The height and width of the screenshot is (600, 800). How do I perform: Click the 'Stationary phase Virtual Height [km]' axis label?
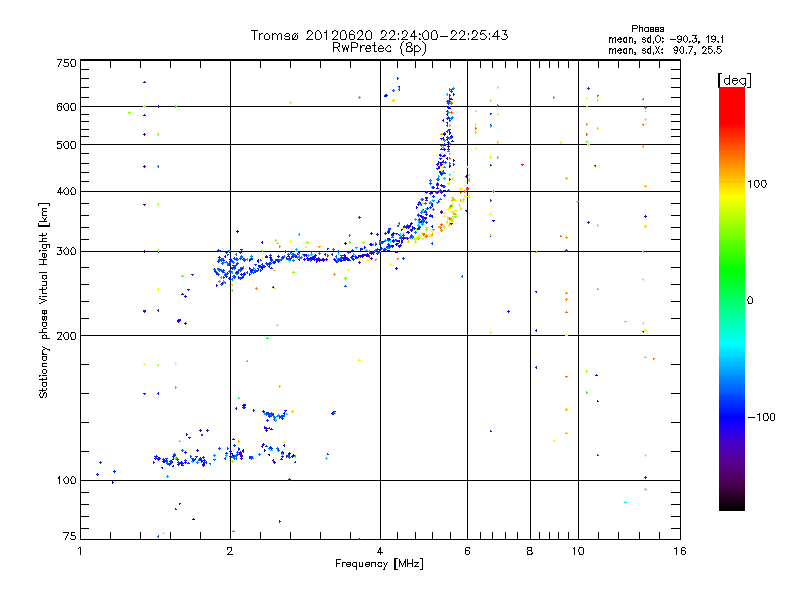point(43,300)
